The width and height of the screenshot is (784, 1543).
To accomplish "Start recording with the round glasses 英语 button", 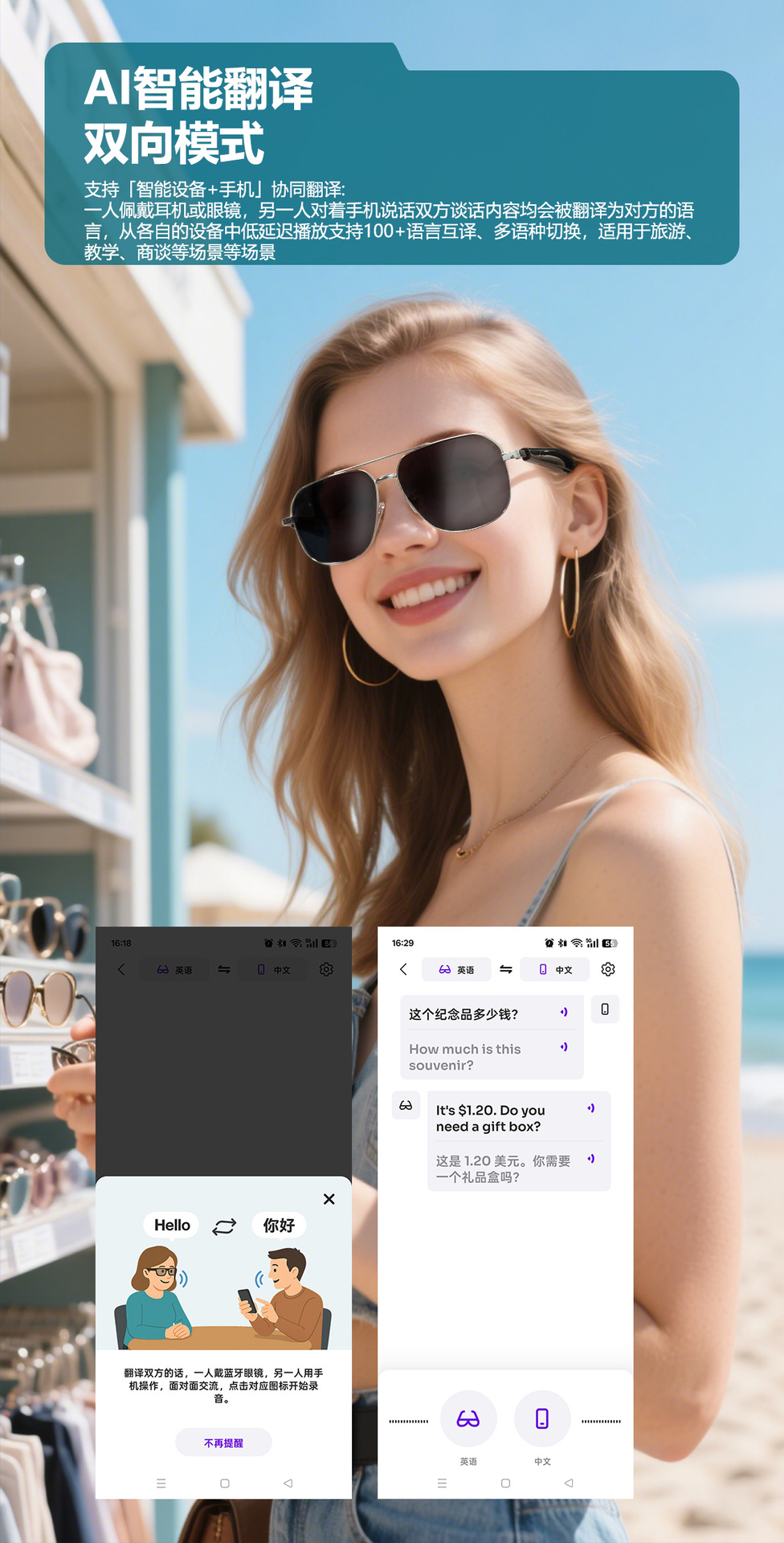I will tap(468, 1419).
